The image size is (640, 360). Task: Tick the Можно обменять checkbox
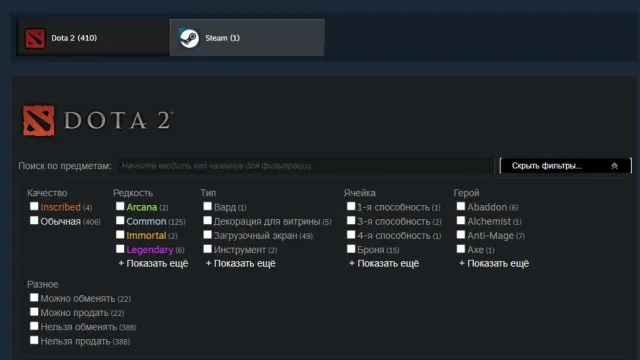pos(34,298)
